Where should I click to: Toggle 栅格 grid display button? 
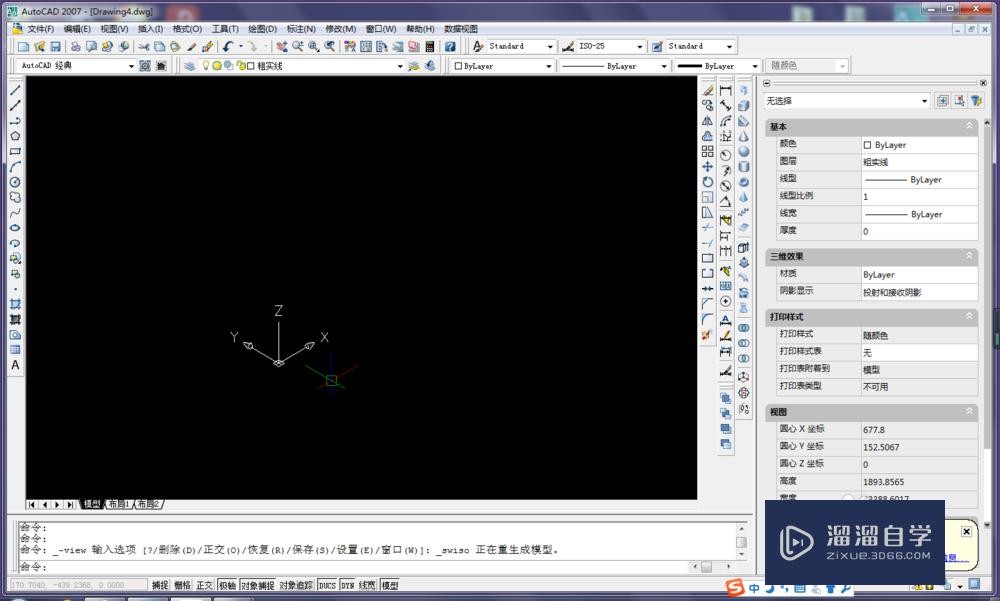(x=182, y=585)
